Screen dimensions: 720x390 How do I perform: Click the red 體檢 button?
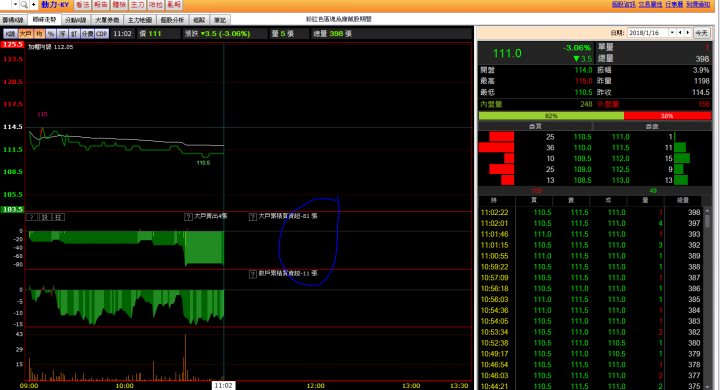click(x=119, y=5)
